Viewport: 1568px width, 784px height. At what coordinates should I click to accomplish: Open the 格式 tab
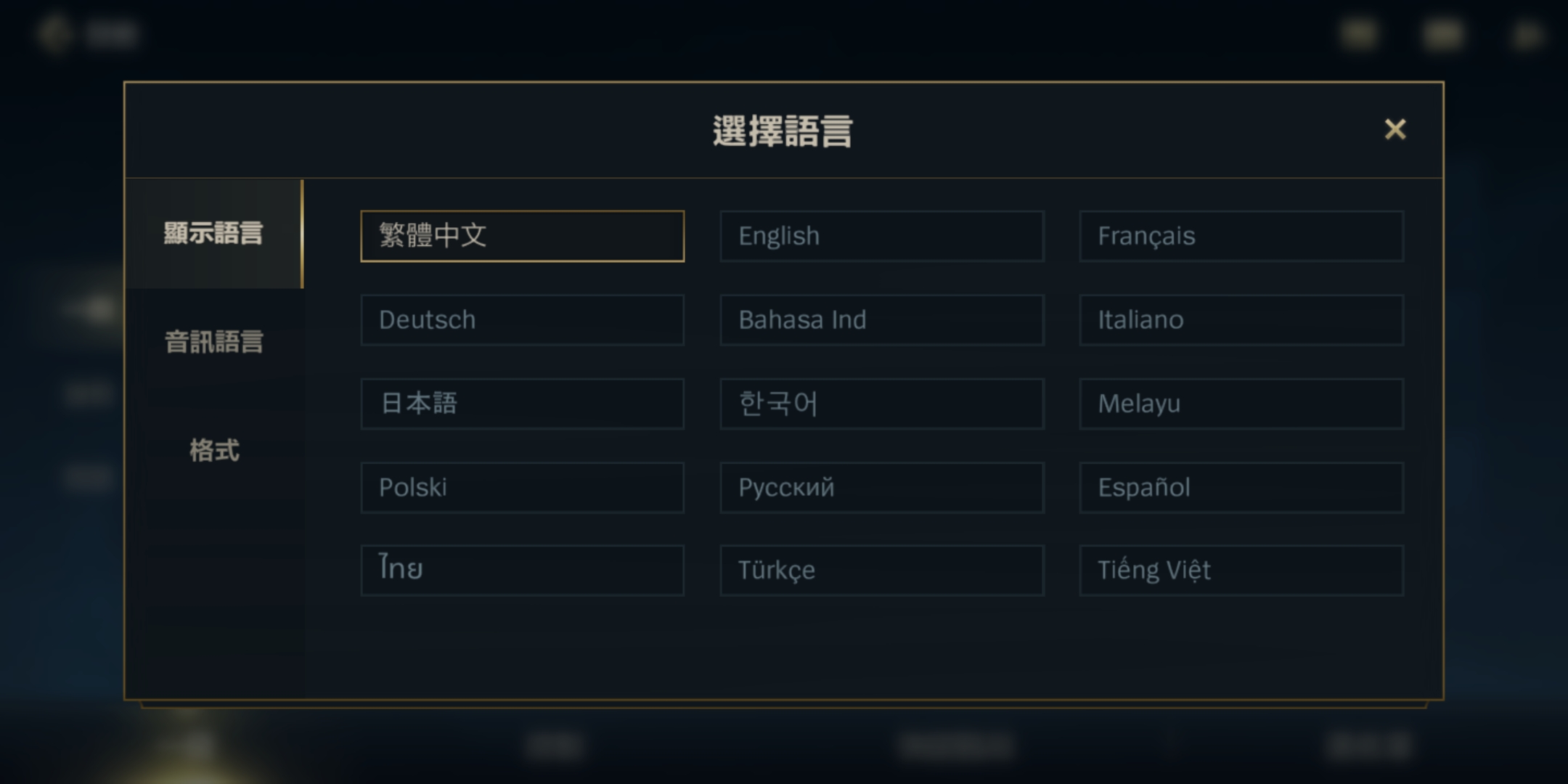click(x=213, y=451)
